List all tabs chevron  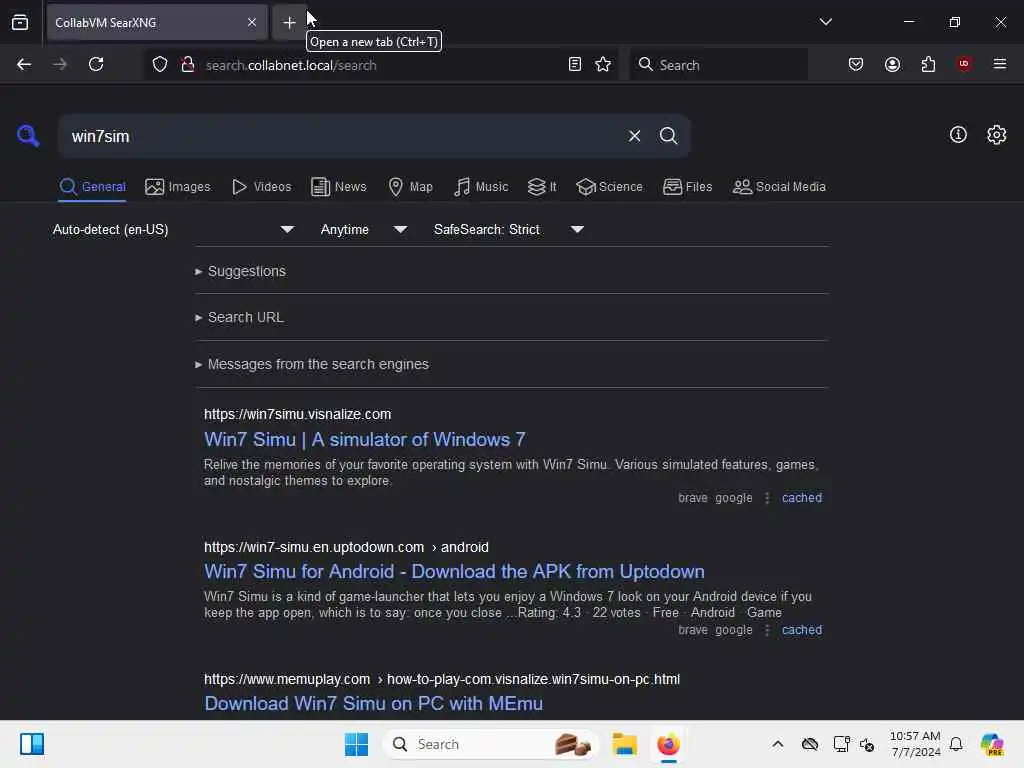825,22
